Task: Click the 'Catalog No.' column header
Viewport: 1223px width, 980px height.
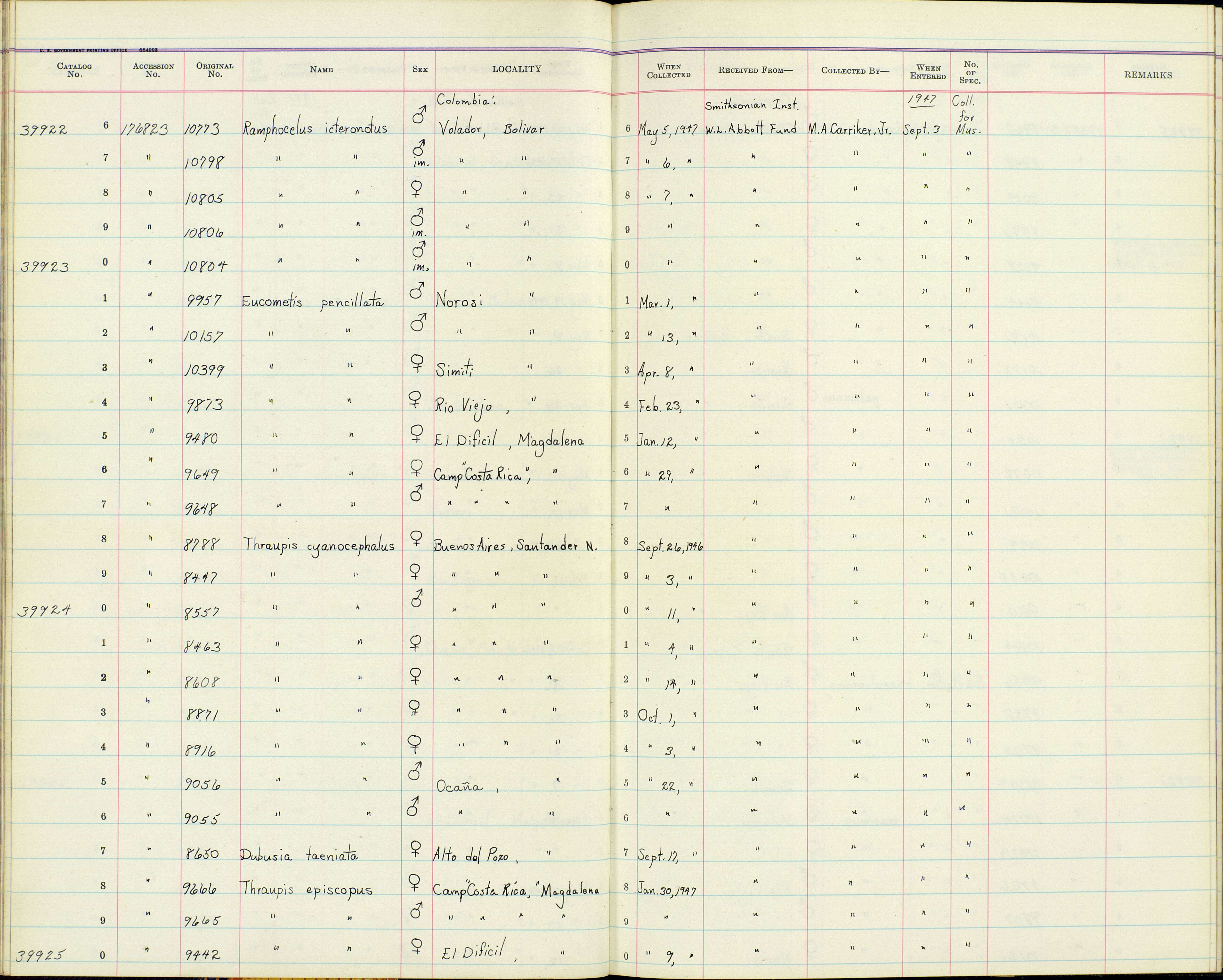Action: pos(74,70)
